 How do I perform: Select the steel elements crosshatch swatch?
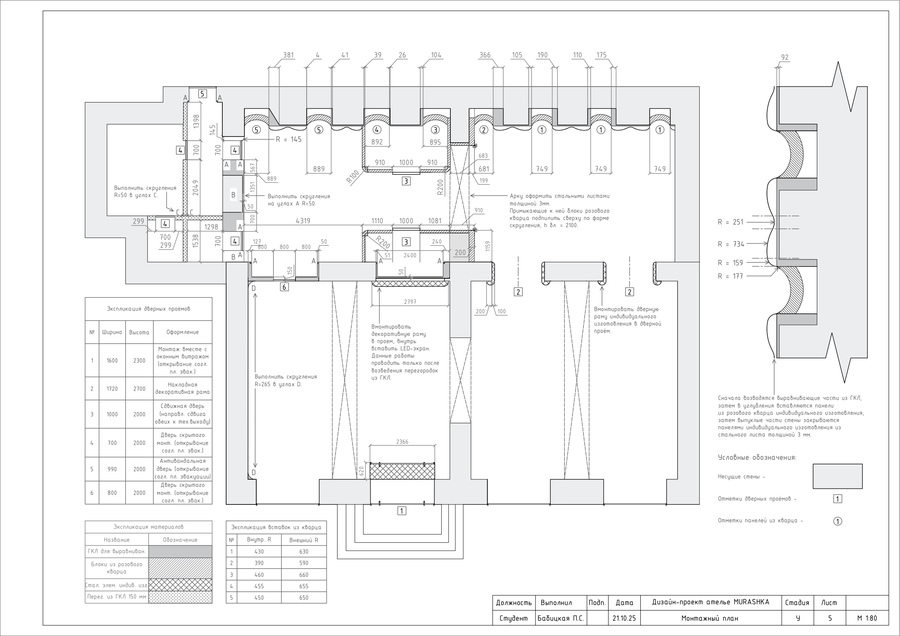click(180, 584)
